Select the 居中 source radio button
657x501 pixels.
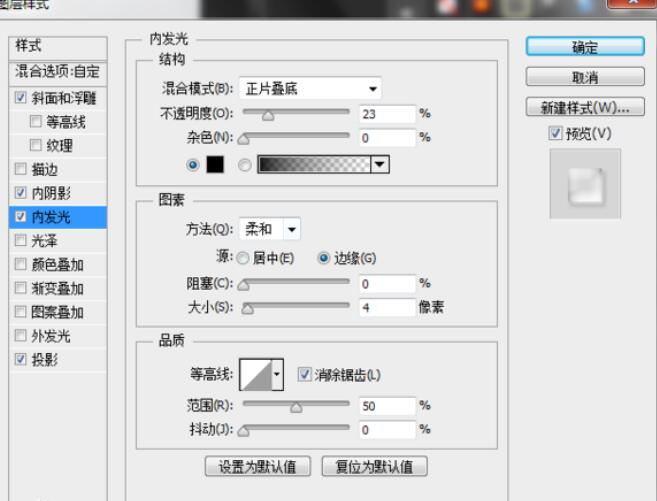pos(244,257)
